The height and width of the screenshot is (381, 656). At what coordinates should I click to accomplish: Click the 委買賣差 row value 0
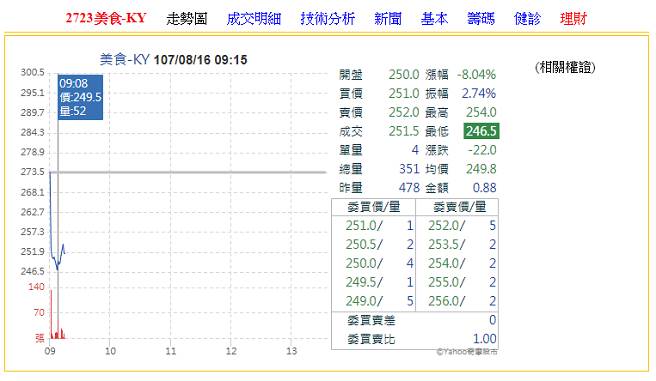click(x=492, y=320)
